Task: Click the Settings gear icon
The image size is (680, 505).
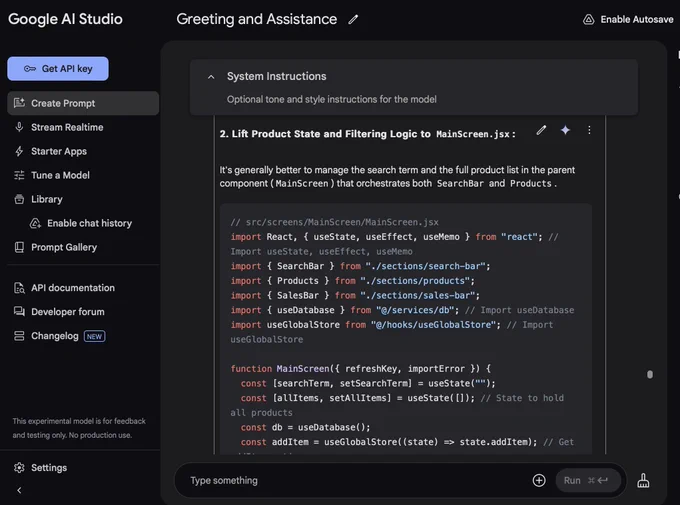Action: [x=19, y=468]
